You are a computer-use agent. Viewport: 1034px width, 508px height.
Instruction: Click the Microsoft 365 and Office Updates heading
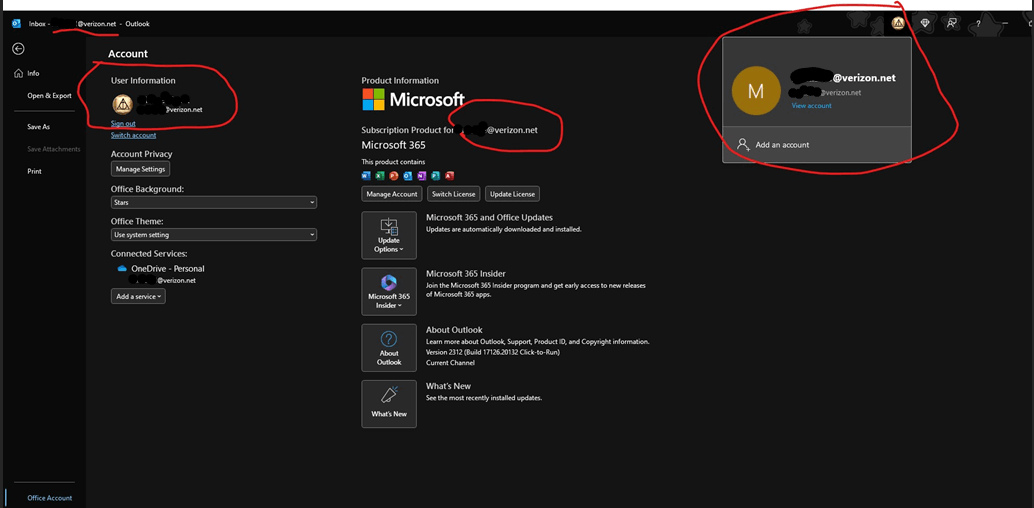pyautogui.click(x=489, y=217)
